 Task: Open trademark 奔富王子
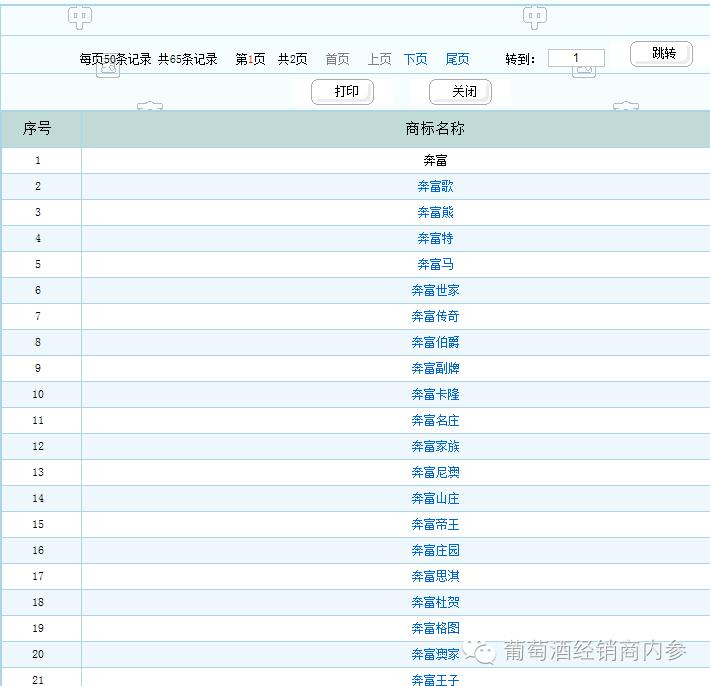pos(435,680)
